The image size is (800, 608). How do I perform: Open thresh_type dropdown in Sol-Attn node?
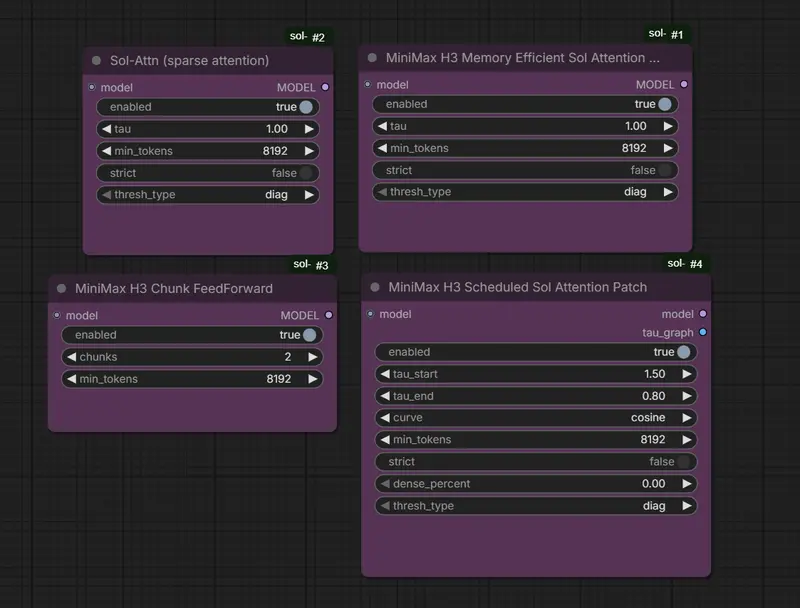coord(208,195)
